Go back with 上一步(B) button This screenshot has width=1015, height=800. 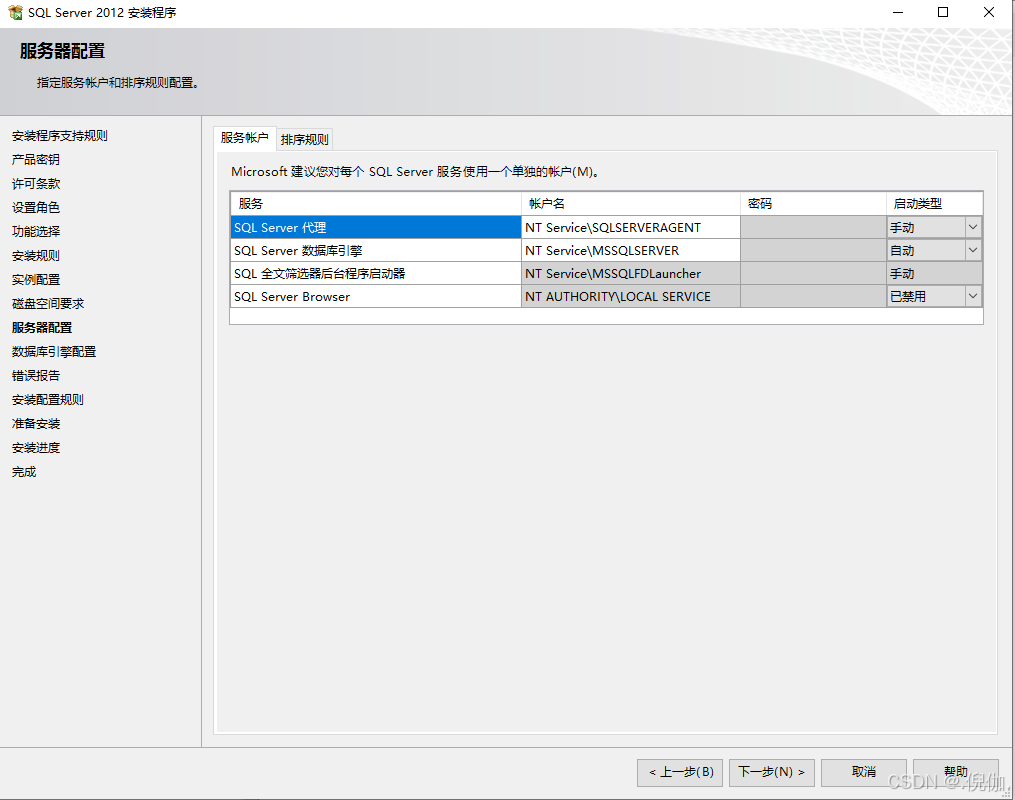[x=680, y=772]
